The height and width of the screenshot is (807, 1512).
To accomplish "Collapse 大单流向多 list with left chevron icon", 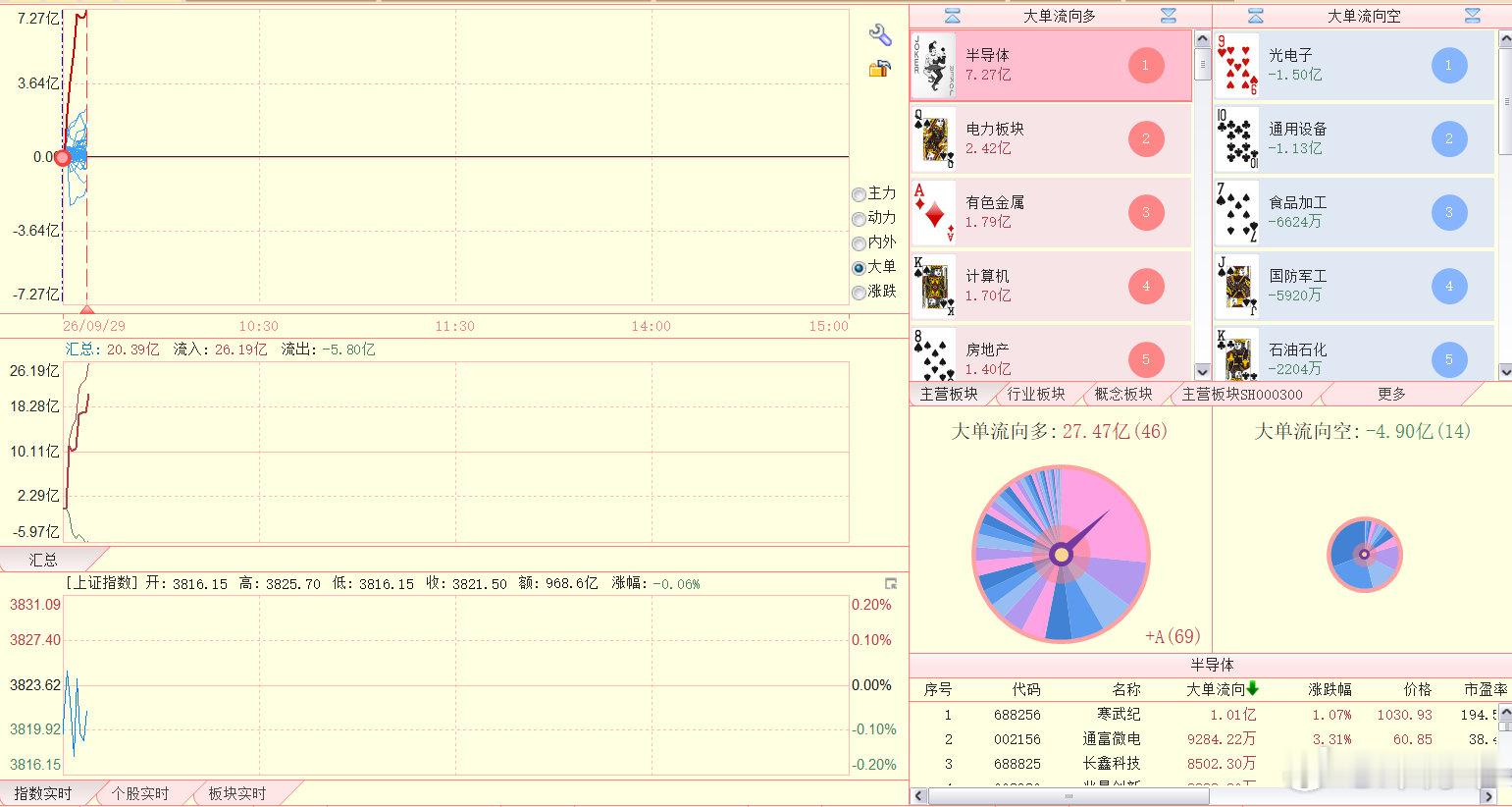I will [952, 16].
